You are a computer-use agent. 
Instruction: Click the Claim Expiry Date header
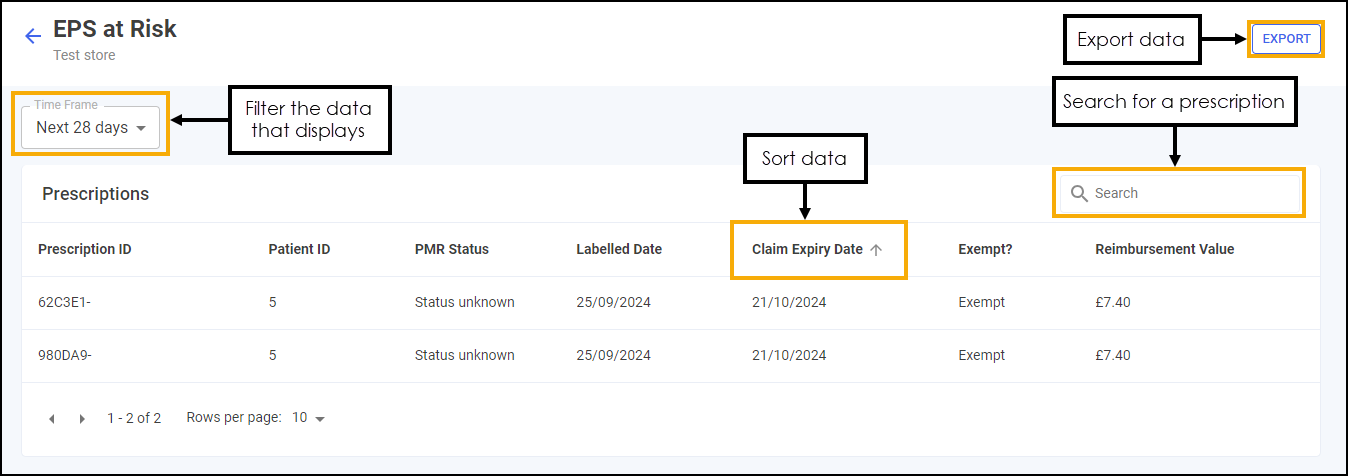tap(807, 249)
